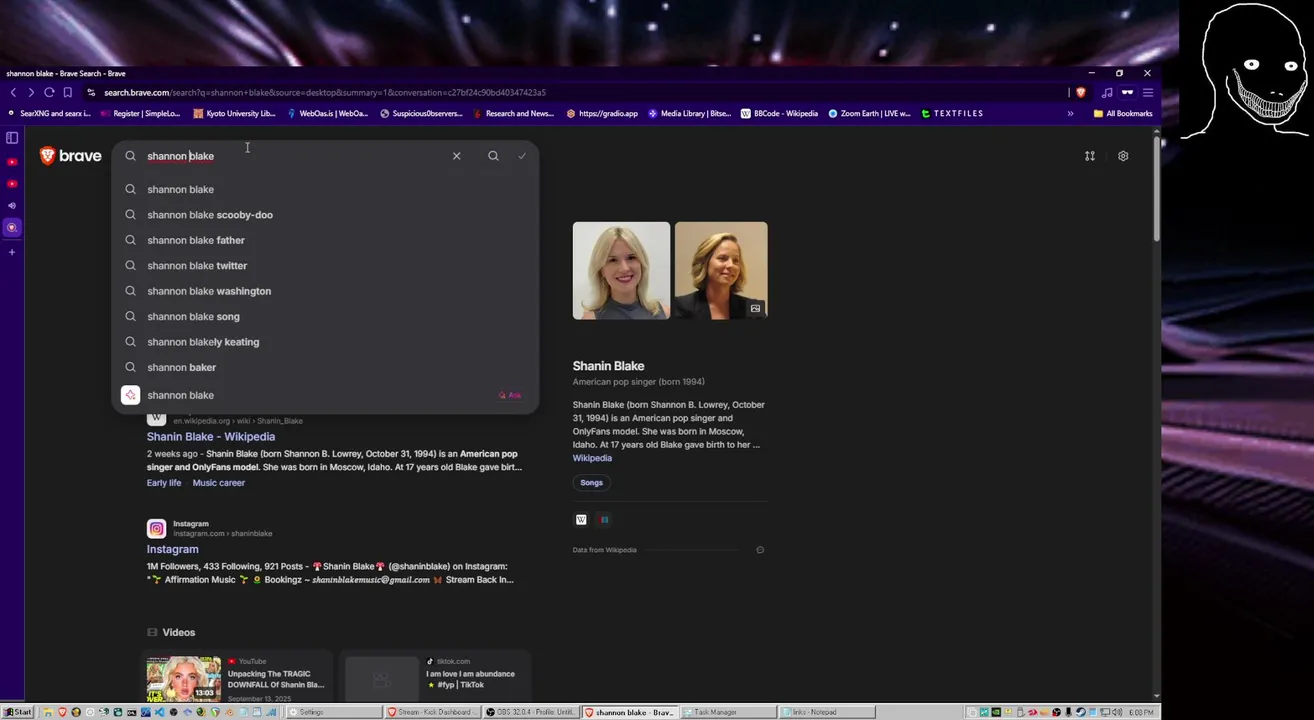The height and width of the screenshot is (720, 1314).
Task: Click the Windows Start button
Action: (18, 712)
